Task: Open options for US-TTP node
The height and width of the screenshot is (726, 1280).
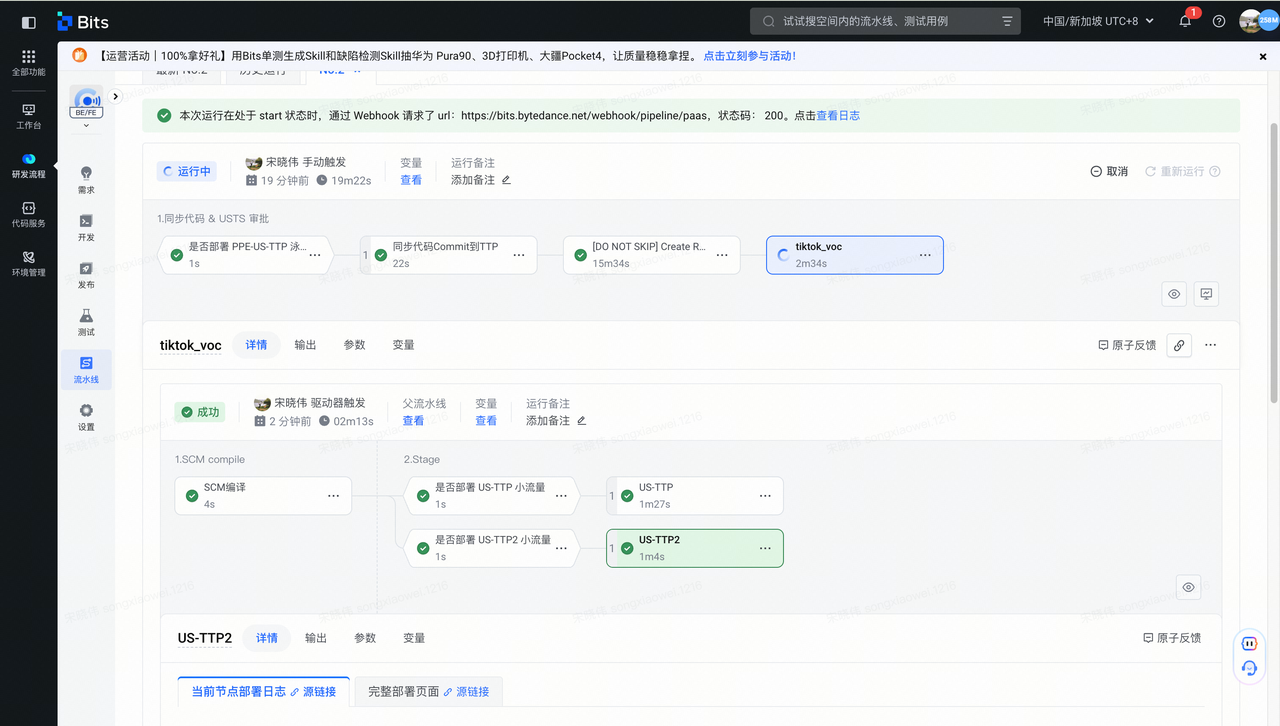Action: (x=765, y=496)
